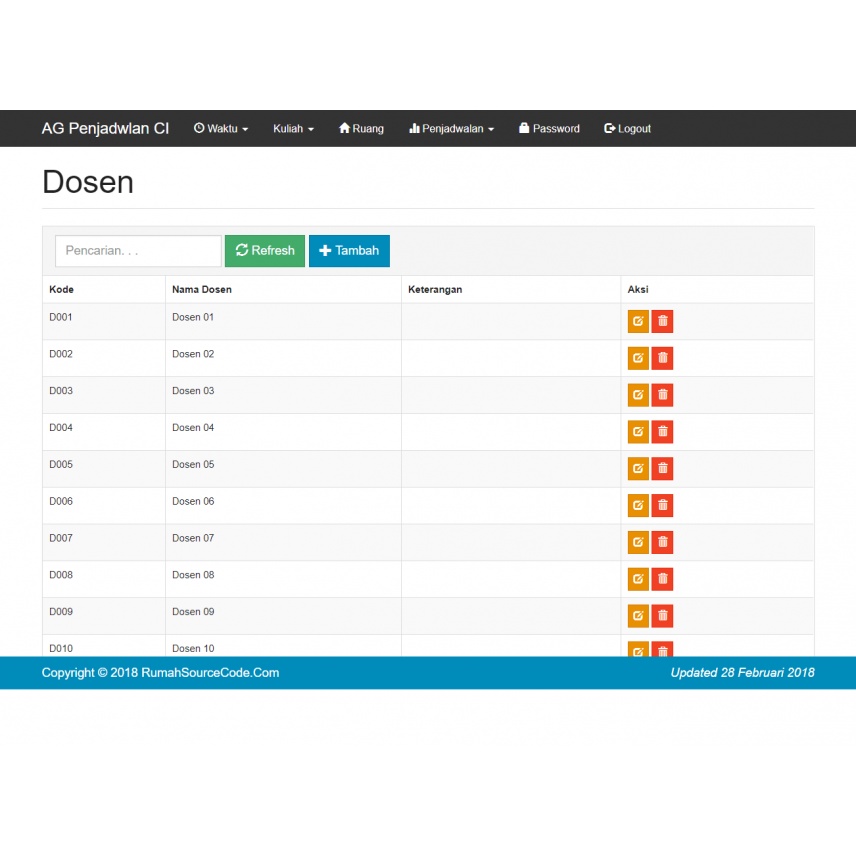Delete the Dosen 08 record

point(662,579)
